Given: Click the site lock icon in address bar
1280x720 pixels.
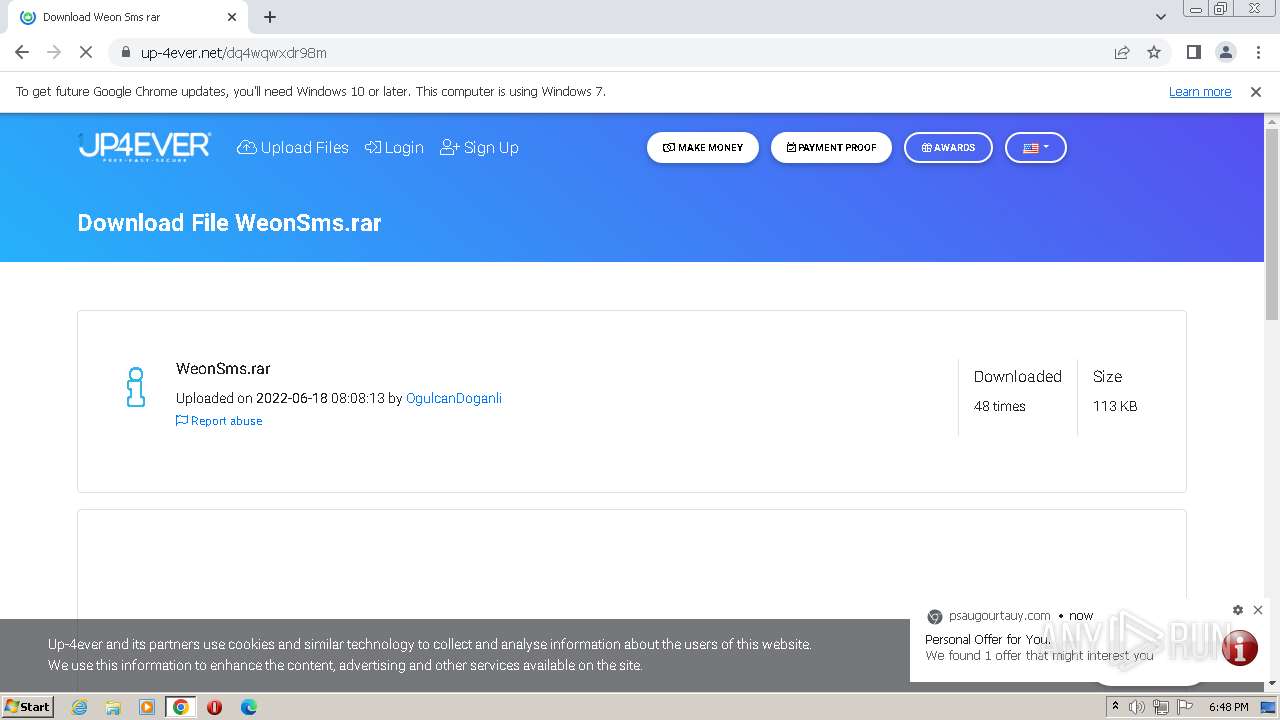Looking at the screenshot, I should point(125,52).
